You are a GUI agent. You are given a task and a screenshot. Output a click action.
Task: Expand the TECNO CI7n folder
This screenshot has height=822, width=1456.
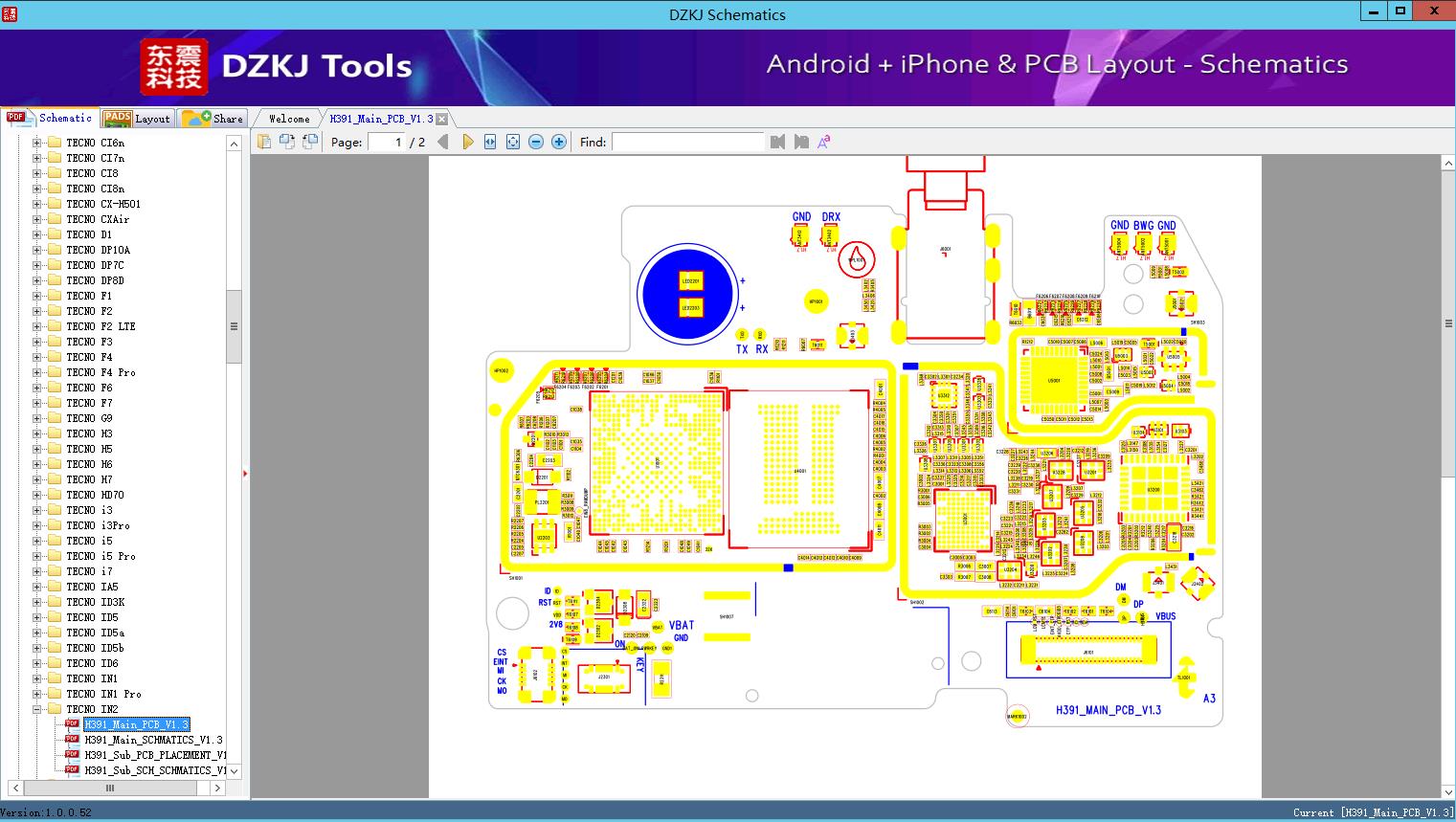[36, 158]
